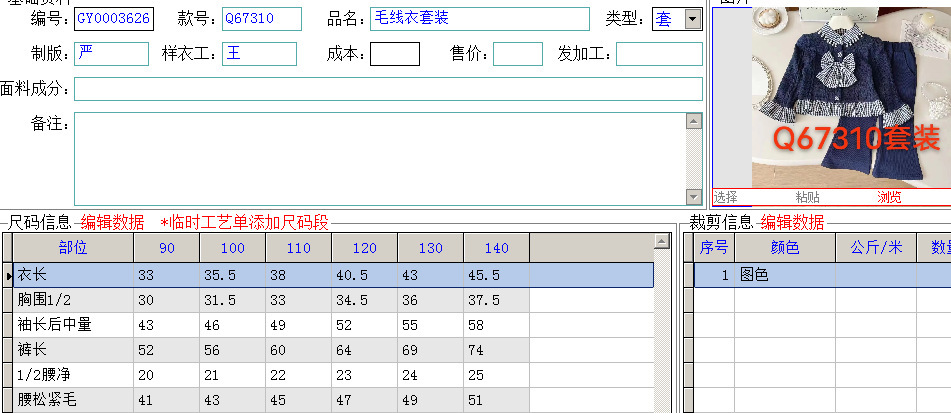
Task: Click the size 140 column header
Action: pyautogui.click(x=497, y=248)
